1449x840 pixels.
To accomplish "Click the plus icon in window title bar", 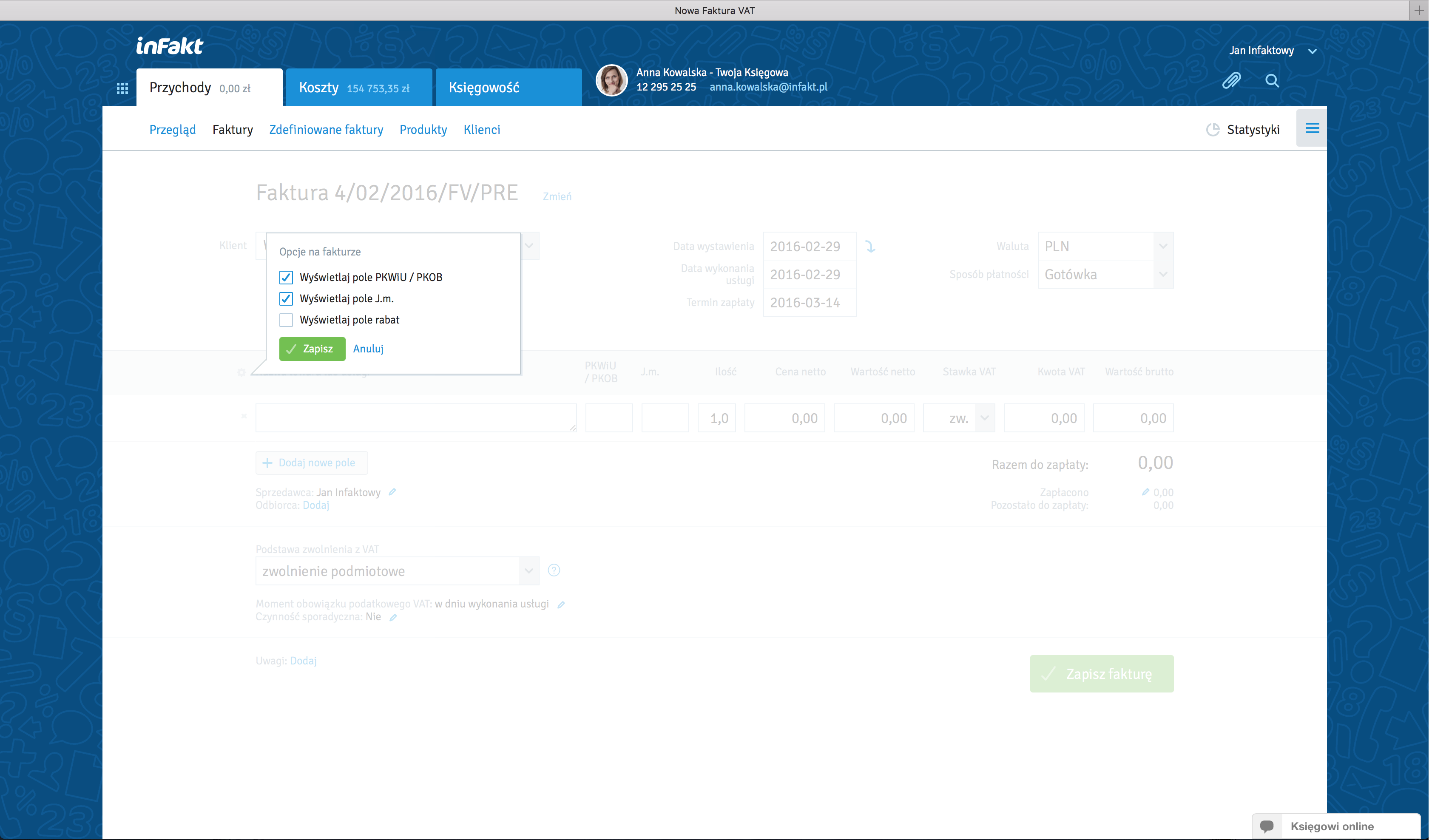I will 1418,10.
